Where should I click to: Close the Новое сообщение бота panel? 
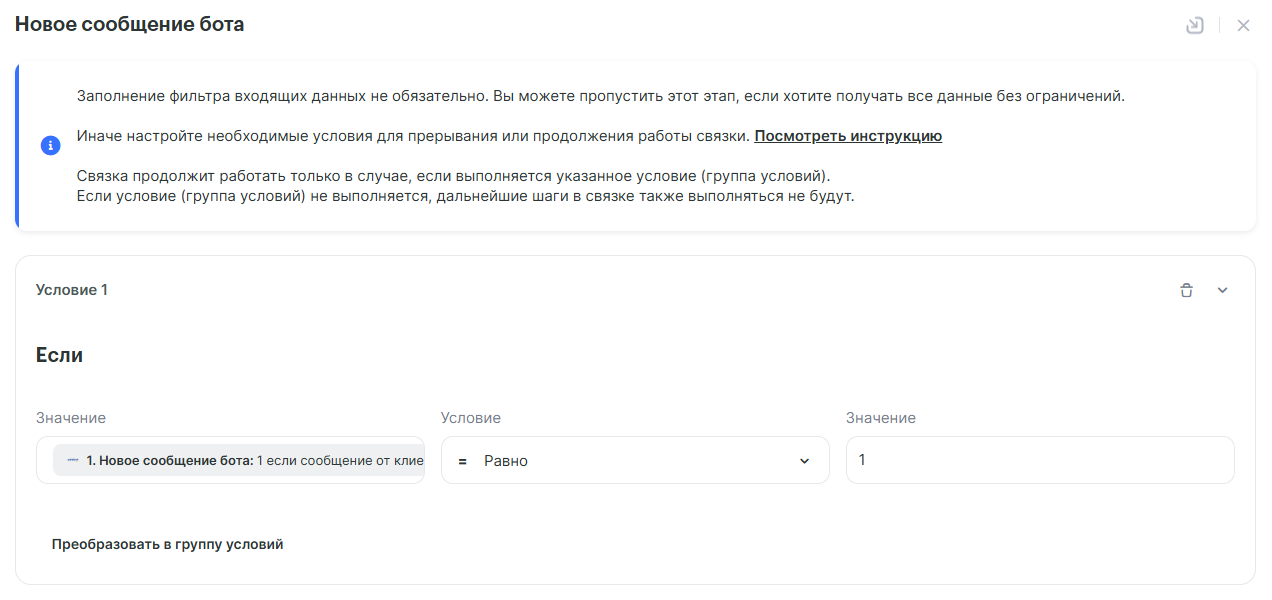pos(1243,25)
